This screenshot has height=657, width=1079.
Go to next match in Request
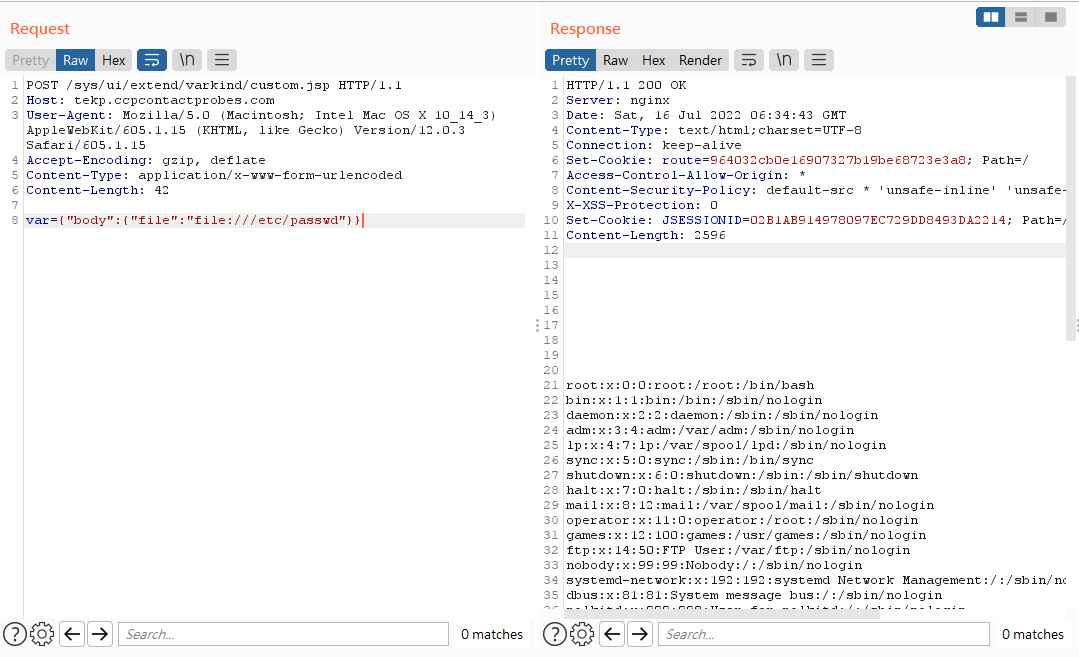click(x=100, y=634)
